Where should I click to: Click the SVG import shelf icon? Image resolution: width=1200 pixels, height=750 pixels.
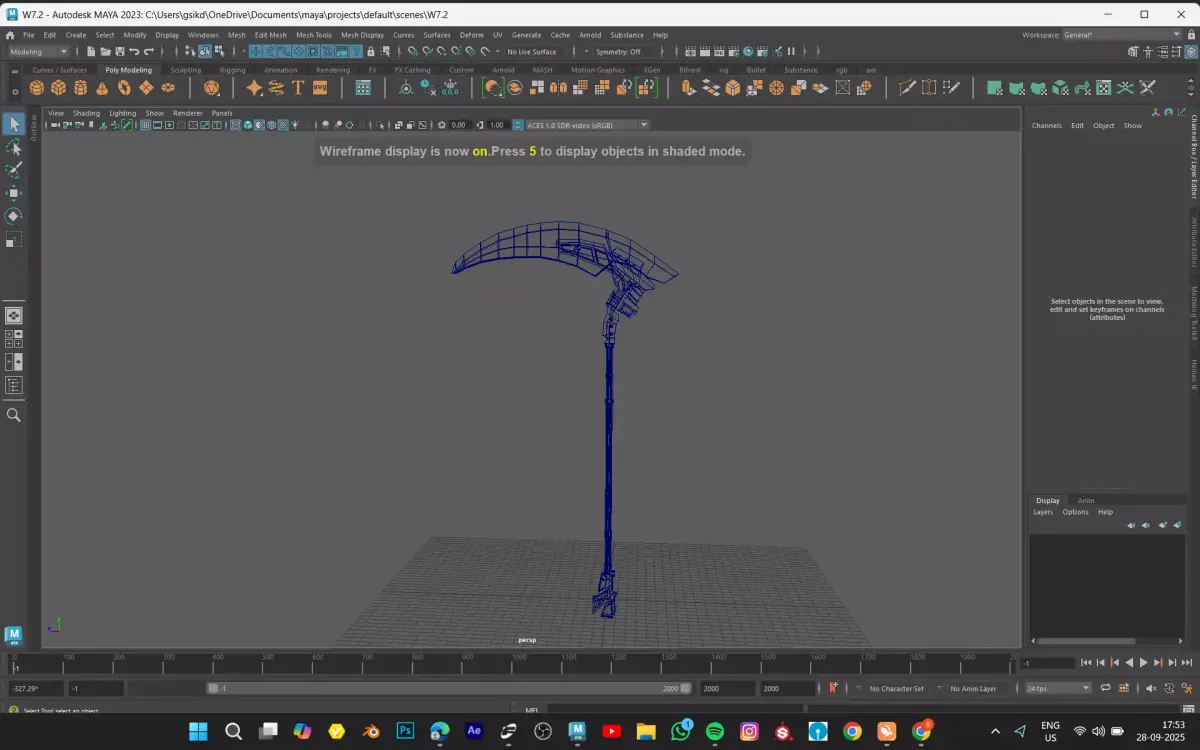point(320,88)
